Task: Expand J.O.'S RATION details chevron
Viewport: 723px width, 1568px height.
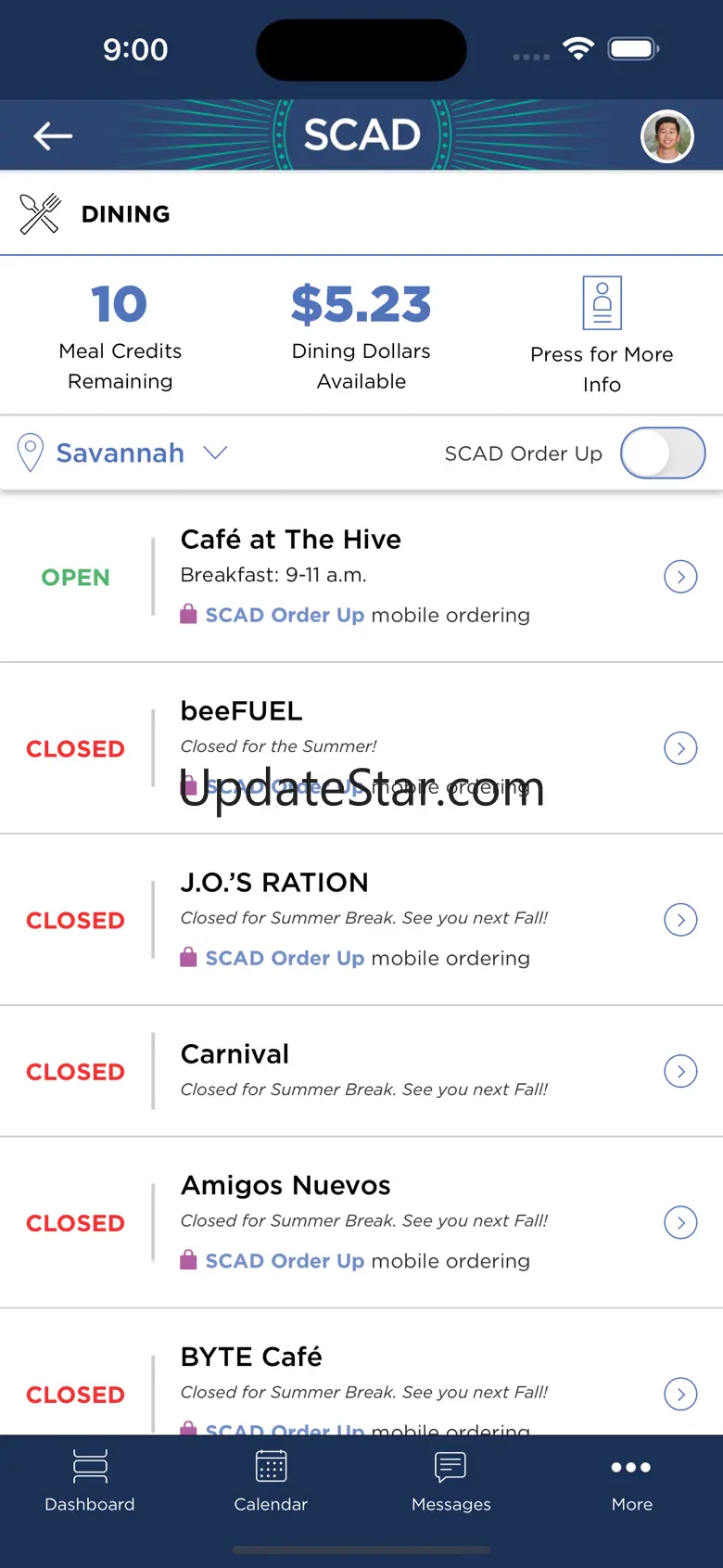Action: [x=680, y=920]
